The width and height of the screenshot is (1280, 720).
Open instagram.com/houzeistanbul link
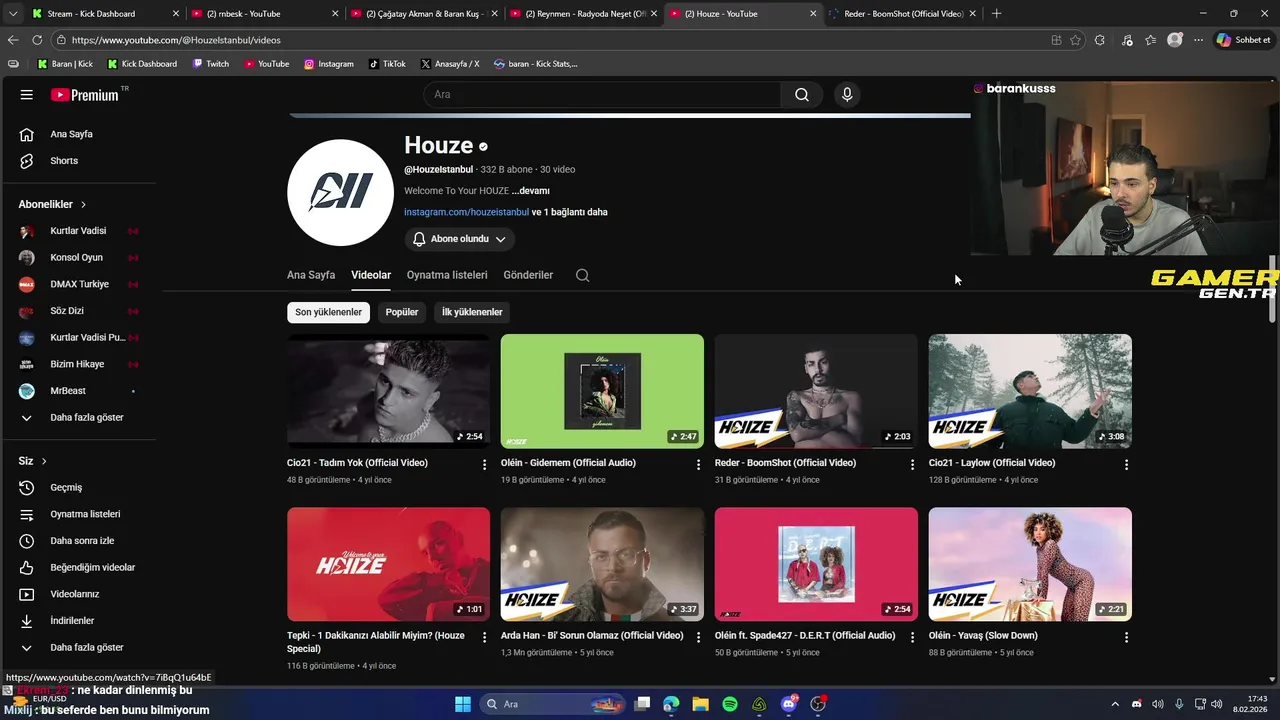pos(466,212)
